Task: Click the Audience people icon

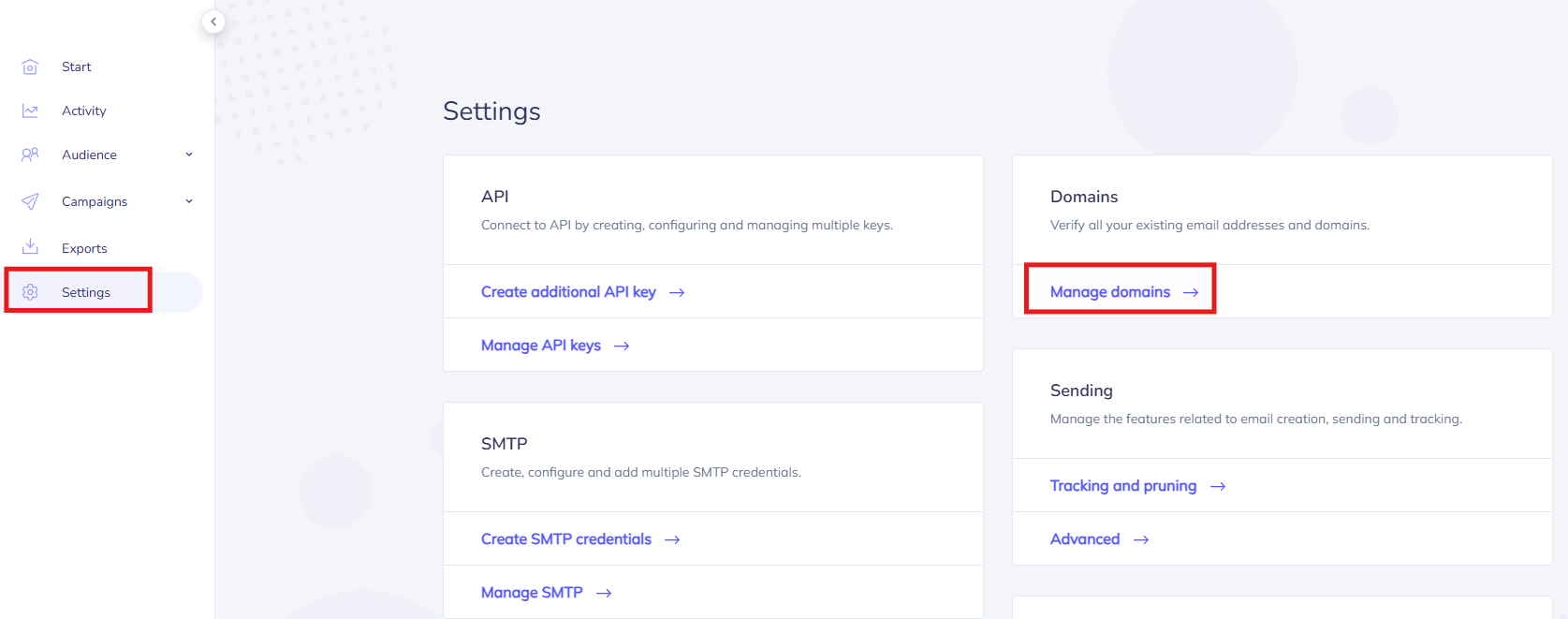Action: coord(30,155)
